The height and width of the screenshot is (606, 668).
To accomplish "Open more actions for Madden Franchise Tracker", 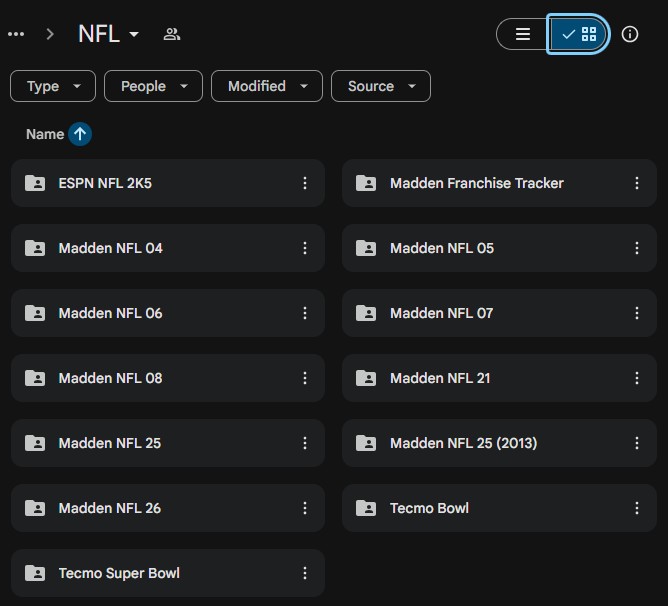I will [x=636, y=183].
